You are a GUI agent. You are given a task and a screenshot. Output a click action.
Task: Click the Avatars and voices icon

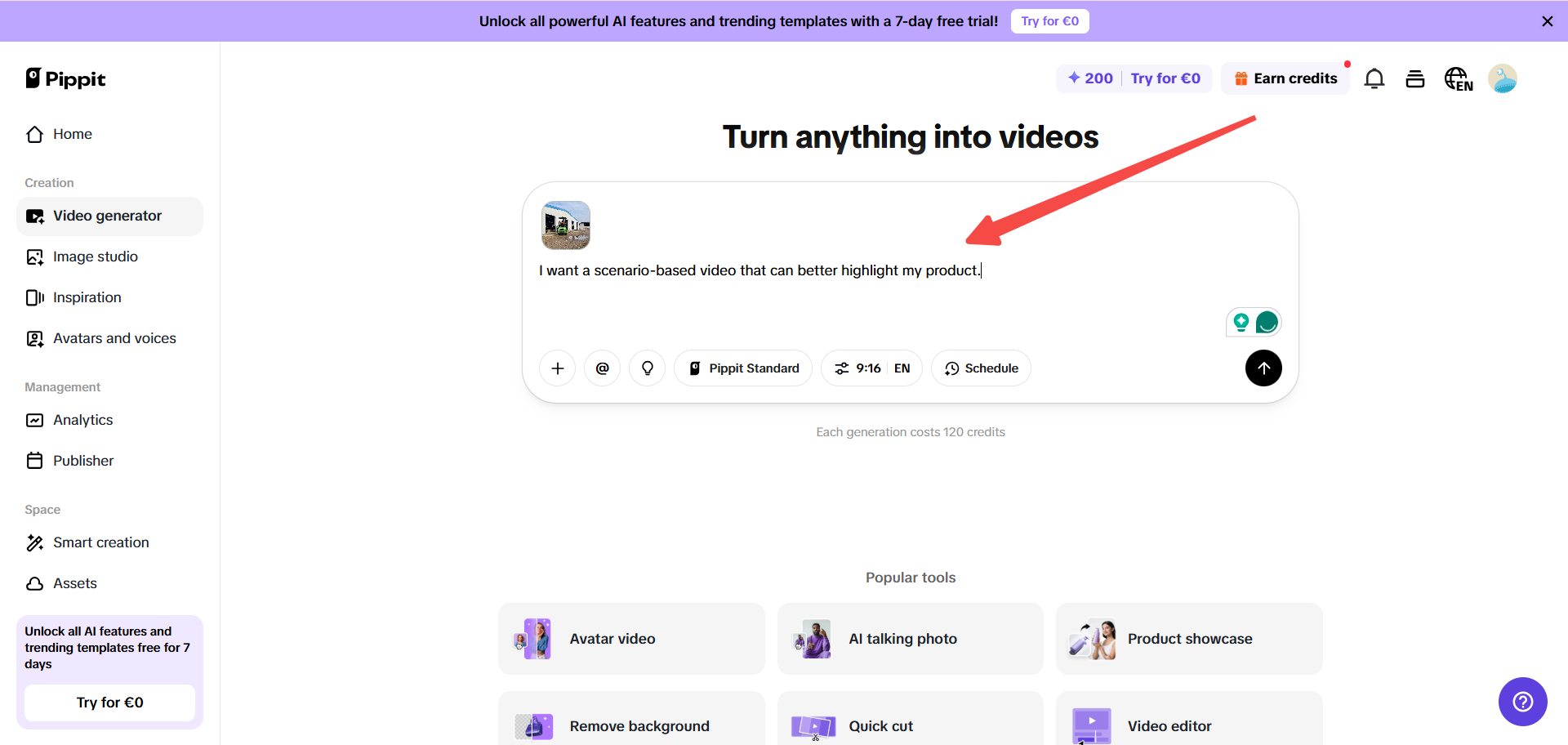coord(34,338)
